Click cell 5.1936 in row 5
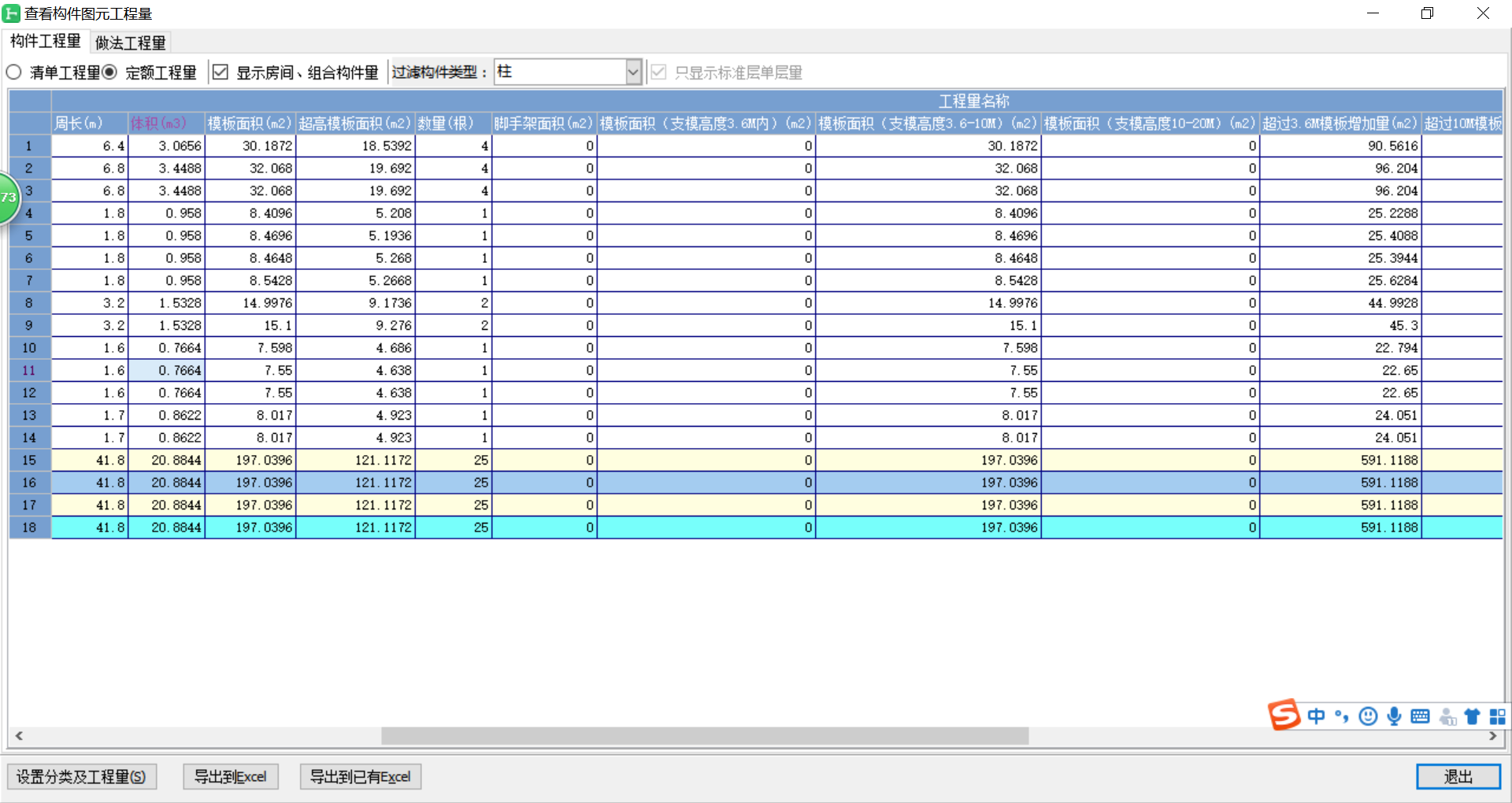The height and width of the screenshot is (803, 1512). click(355, 235)
